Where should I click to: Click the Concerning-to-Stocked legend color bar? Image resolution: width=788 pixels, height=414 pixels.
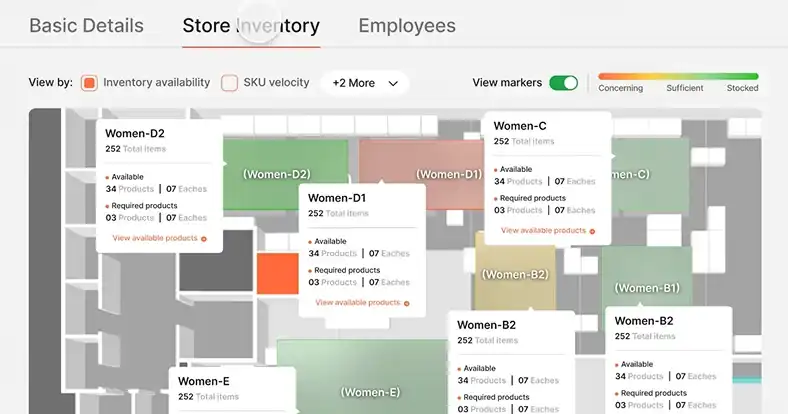678,76
